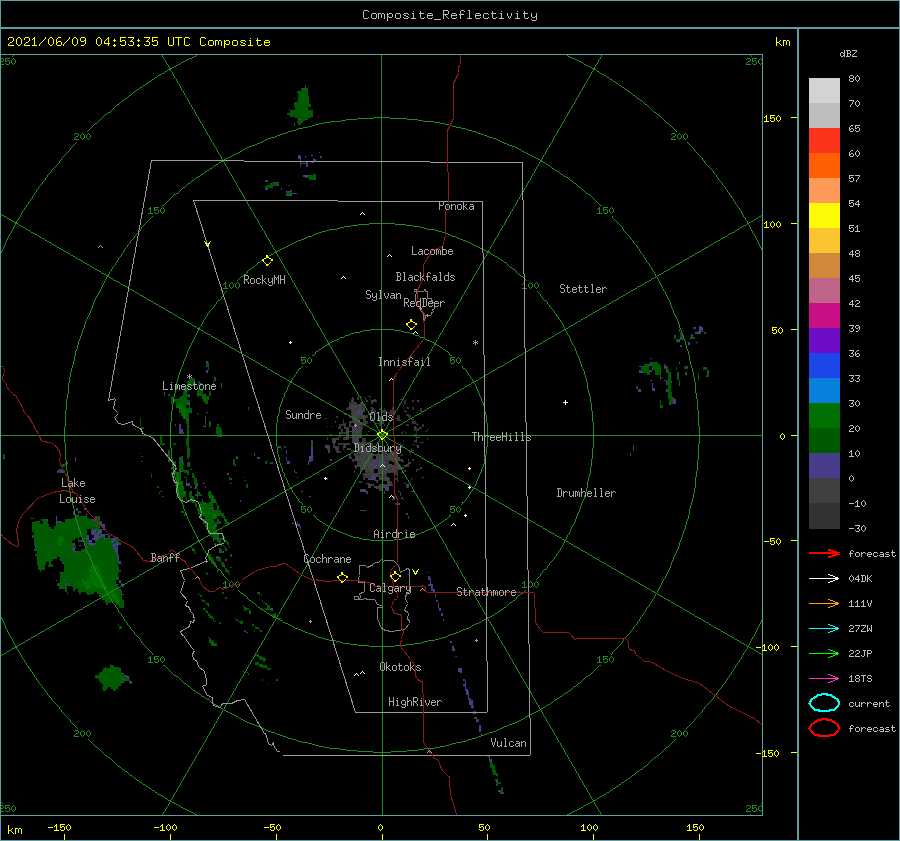Click the Okotoks town label
Image resolution: width=900 pixels, height=841 pixels.
tap(400, 667)
